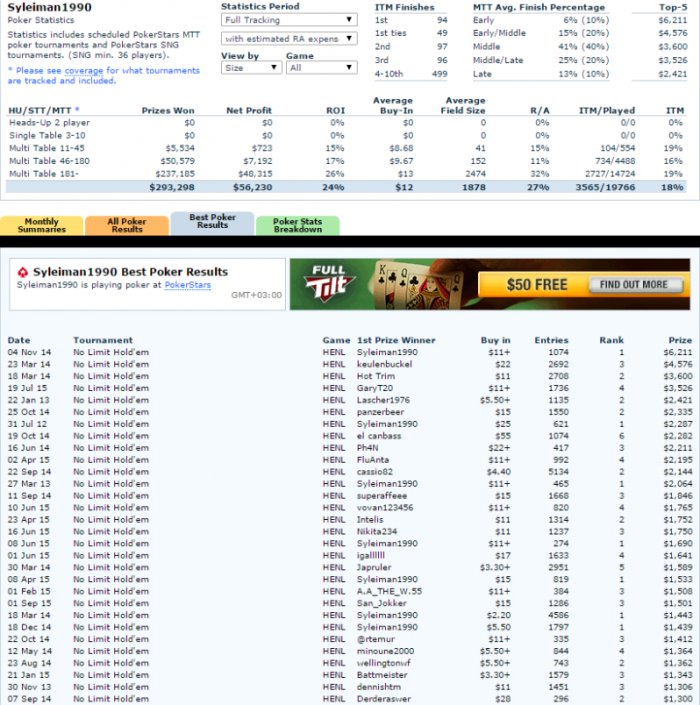Click the $6,211 prize in results table
The height and width of the screenshot is (705, 700).
pos(678,352)
